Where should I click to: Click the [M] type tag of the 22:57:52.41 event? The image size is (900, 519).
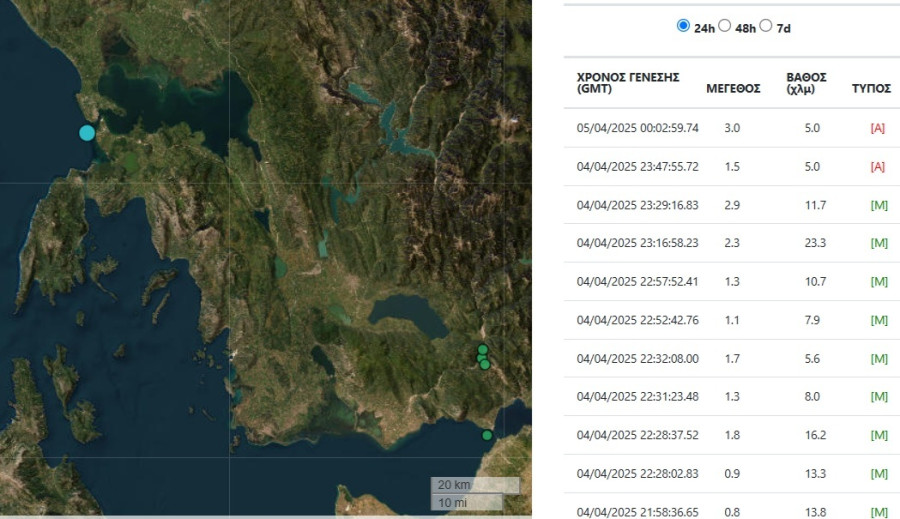pos(879,281)
